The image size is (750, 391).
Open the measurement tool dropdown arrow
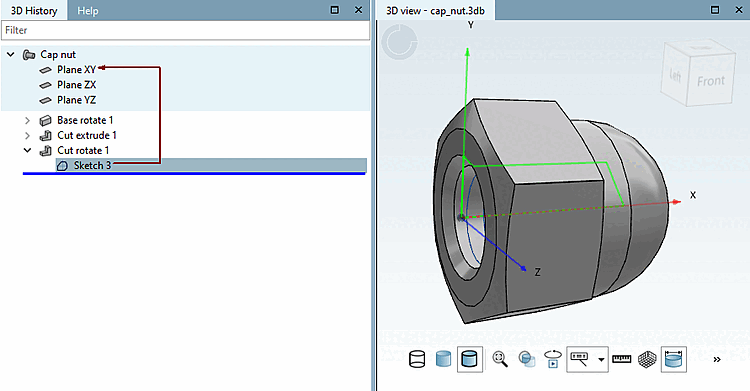(601, 359)
